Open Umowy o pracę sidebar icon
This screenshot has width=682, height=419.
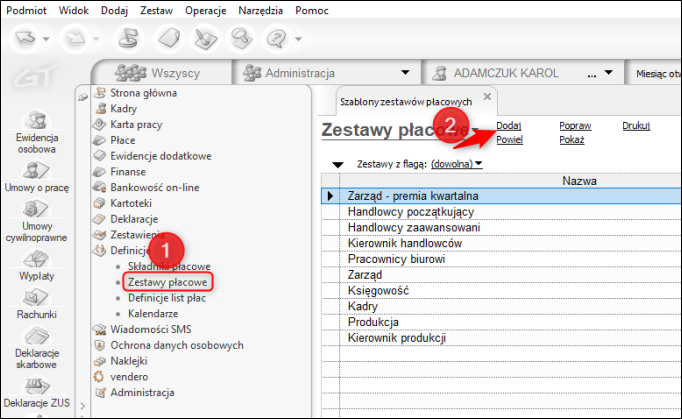tap(37, 176)
